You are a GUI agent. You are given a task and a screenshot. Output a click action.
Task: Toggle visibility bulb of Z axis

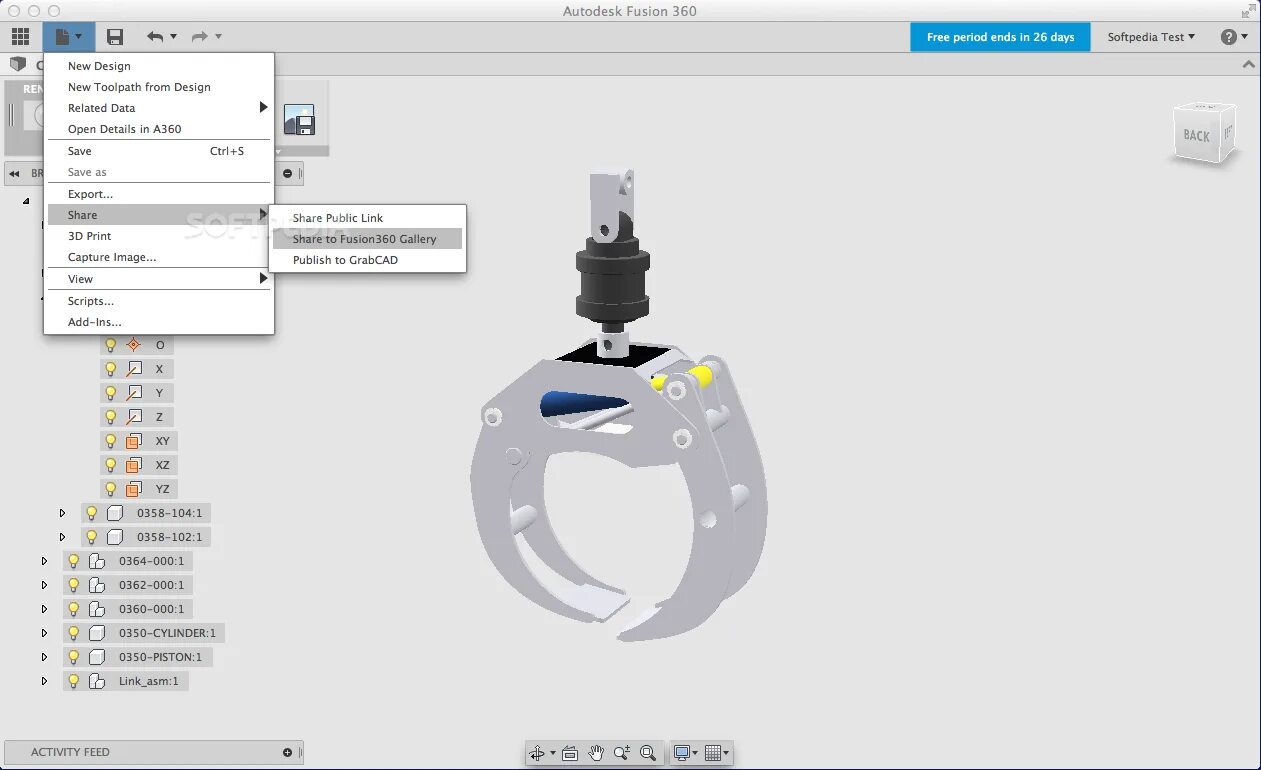point(111,417)
